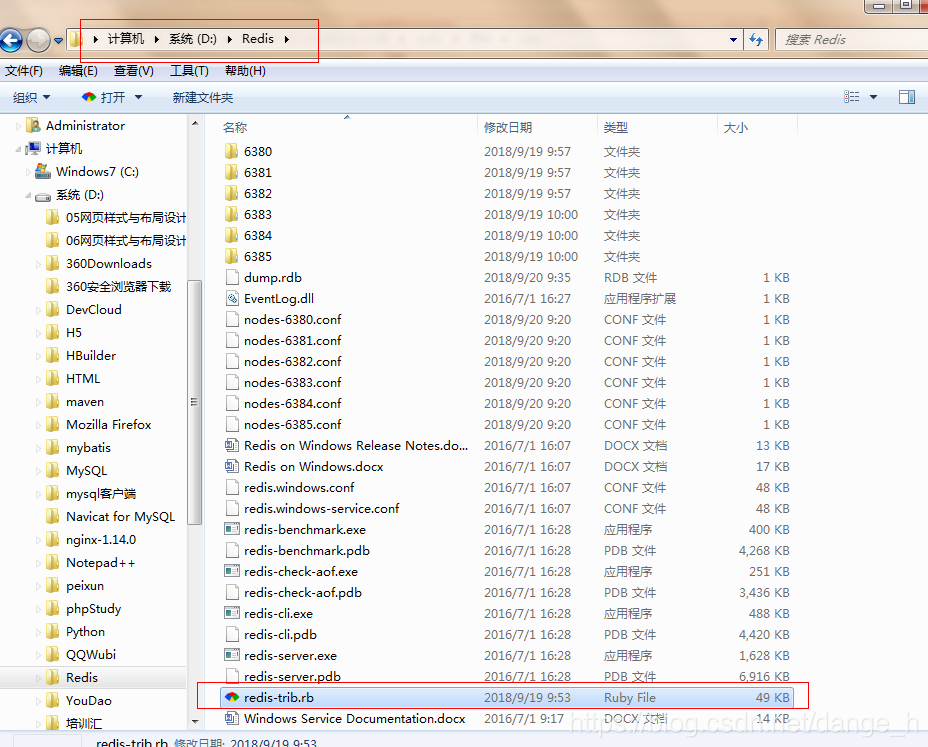Image resolution: width=928 pixels, height=747 pixels.
Task: Select the 6381 folder icon
Action: (x=232, y=172)
